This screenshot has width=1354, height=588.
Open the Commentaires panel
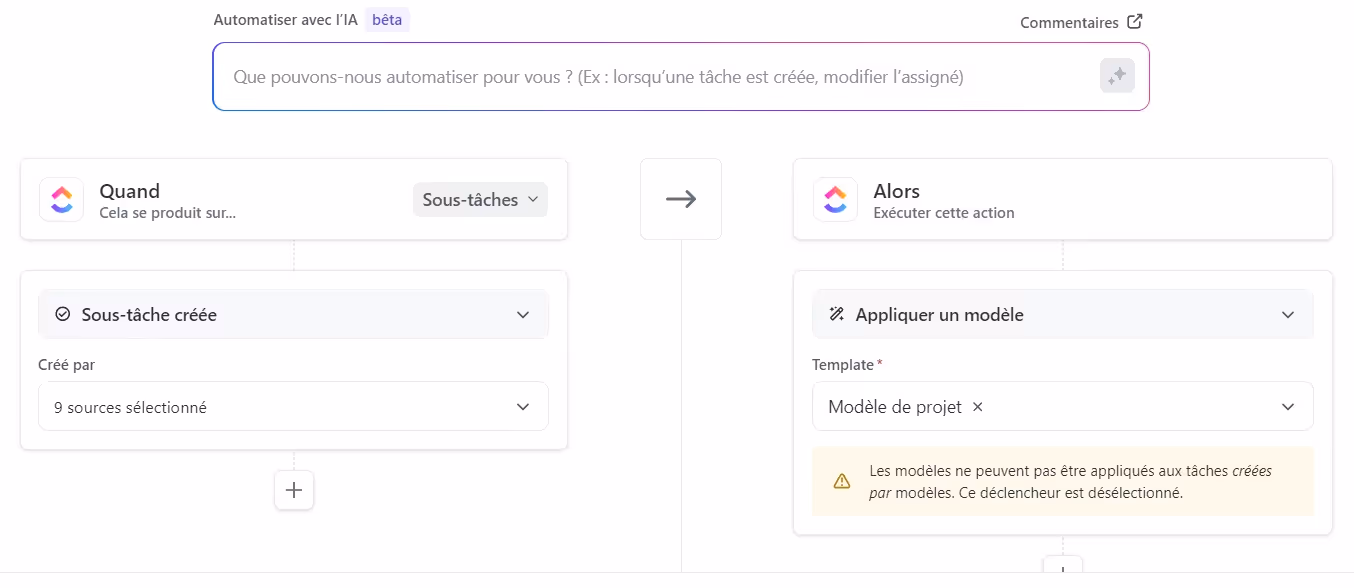(x=1068, y=21)
